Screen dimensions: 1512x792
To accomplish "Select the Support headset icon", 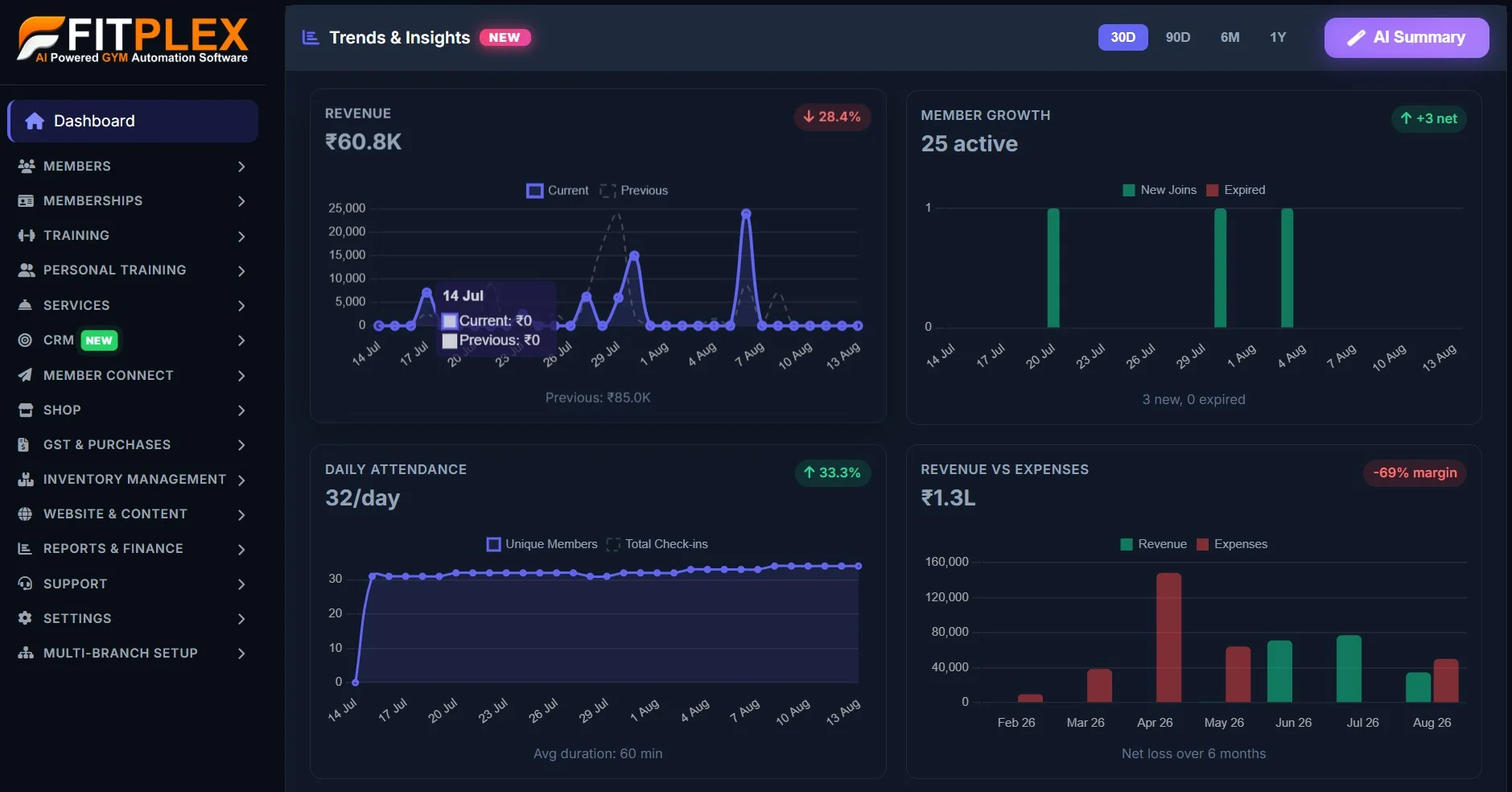I will [x=26, y=584].
